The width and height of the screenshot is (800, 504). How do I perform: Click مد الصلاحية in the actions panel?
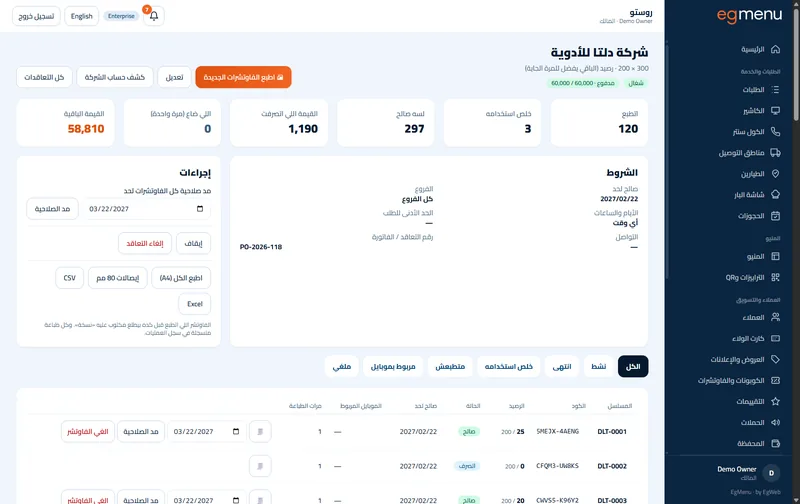click(x=53, y=209)
